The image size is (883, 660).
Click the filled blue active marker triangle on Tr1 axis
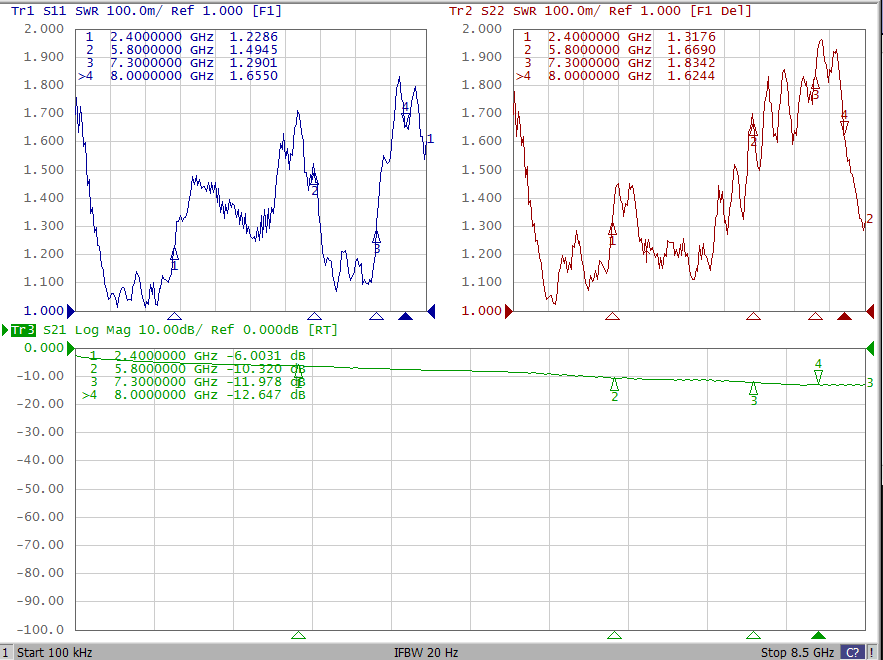coord(405,317)
